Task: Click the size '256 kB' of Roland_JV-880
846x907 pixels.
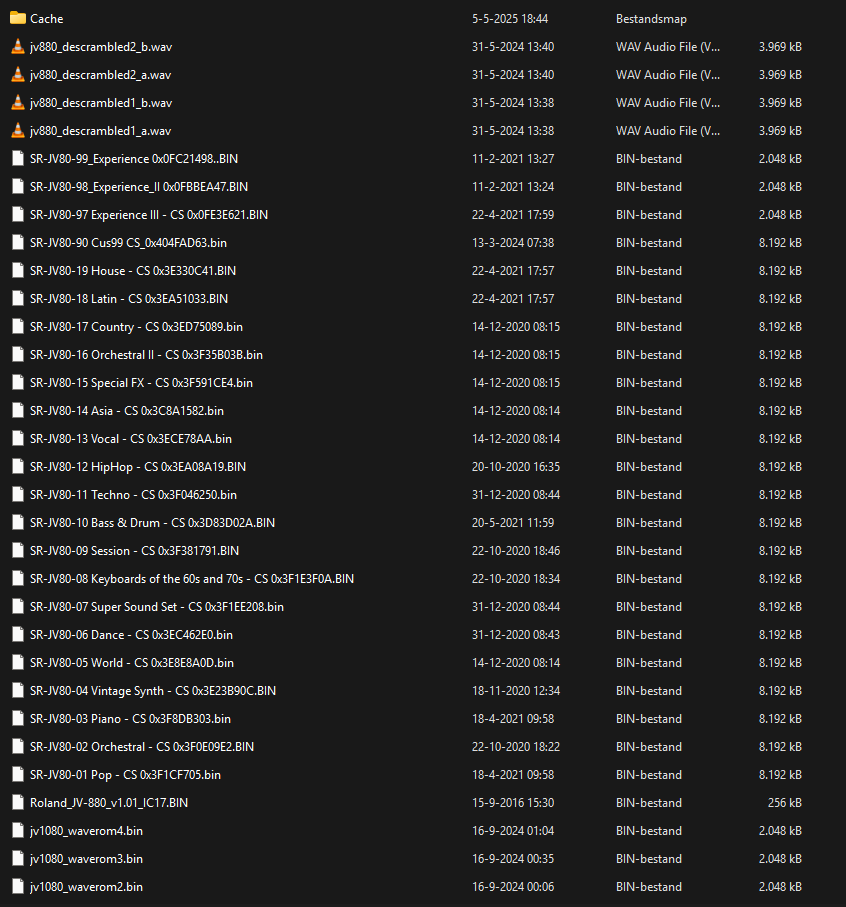Action: pos(785,803)
